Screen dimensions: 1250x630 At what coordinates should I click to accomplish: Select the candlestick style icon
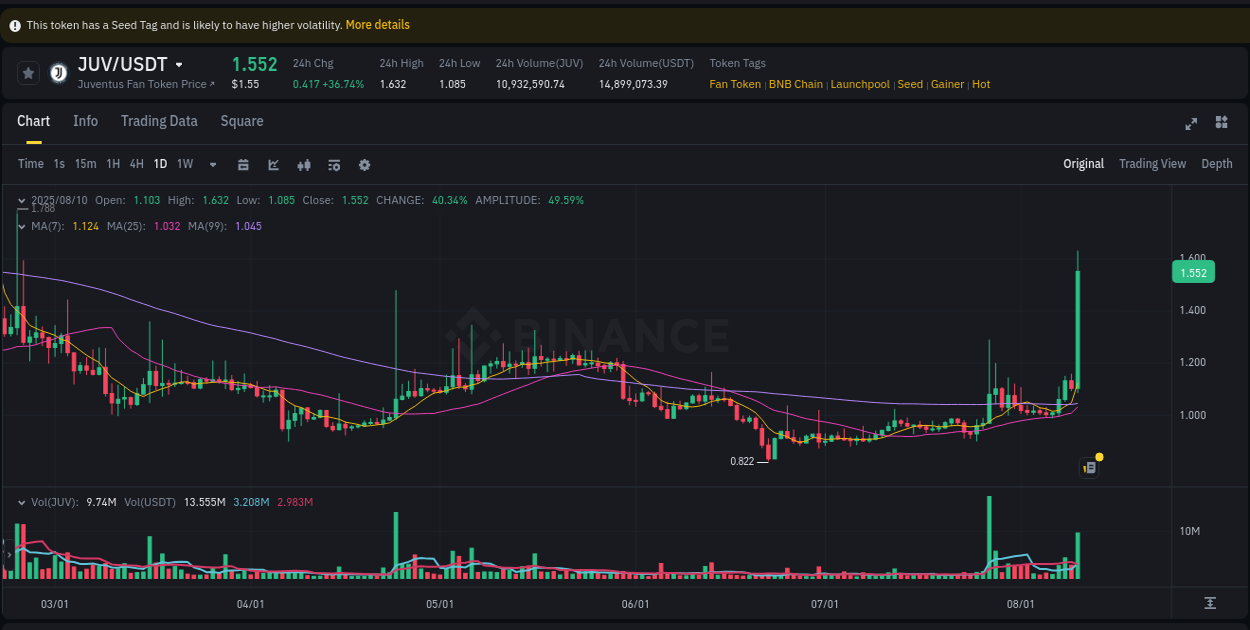[304, 164]
